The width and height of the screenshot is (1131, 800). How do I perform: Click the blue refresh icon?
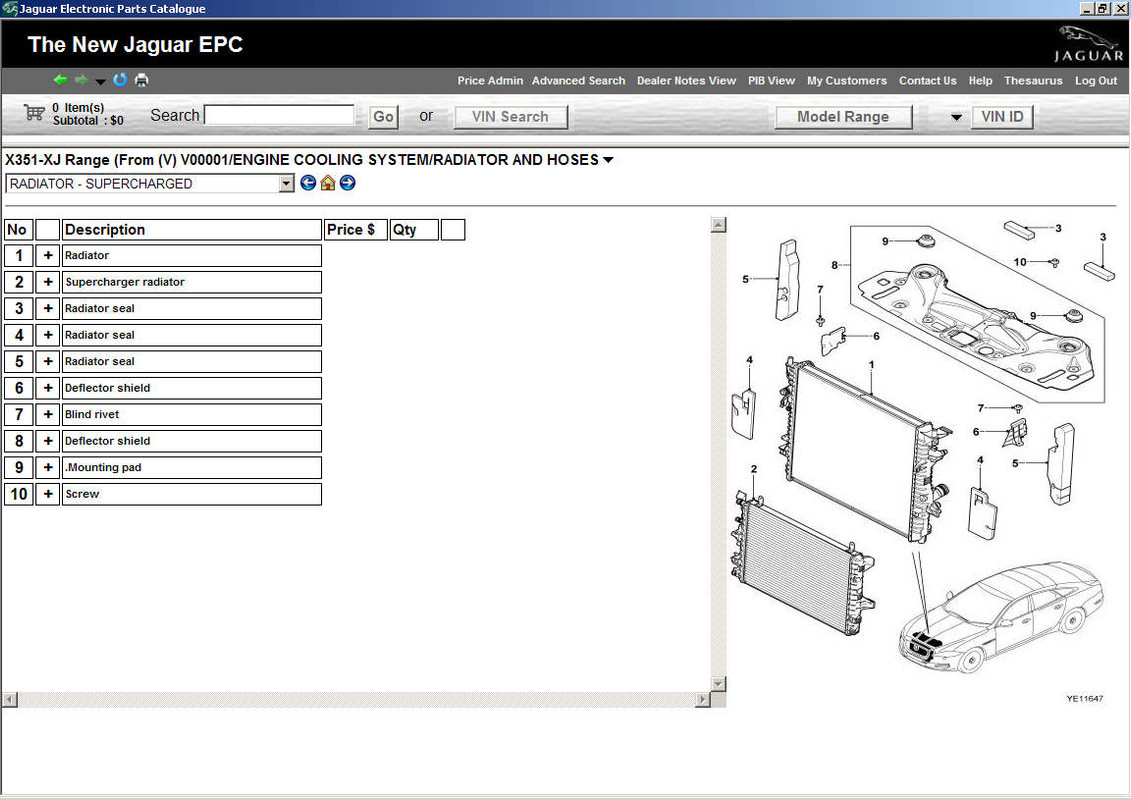pyautogui.click(x=120, y=79)
